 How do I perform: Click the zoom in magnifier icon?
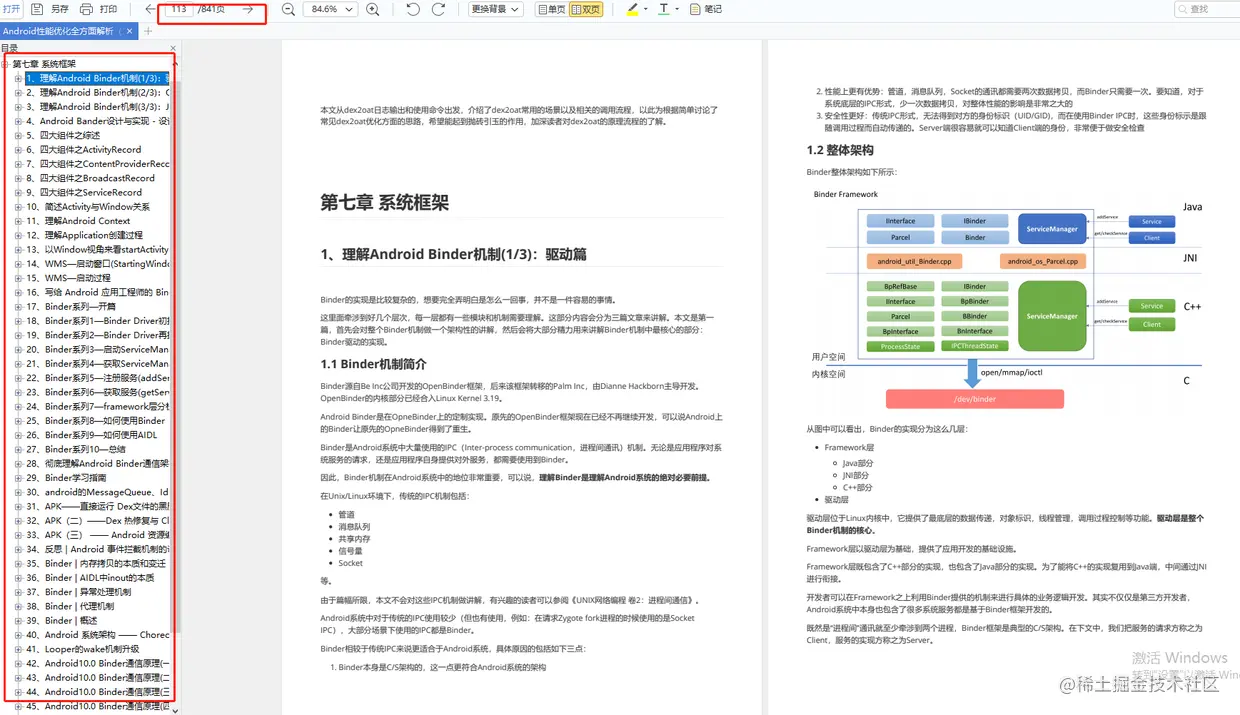pyautogui.click(x=373, y=9)
